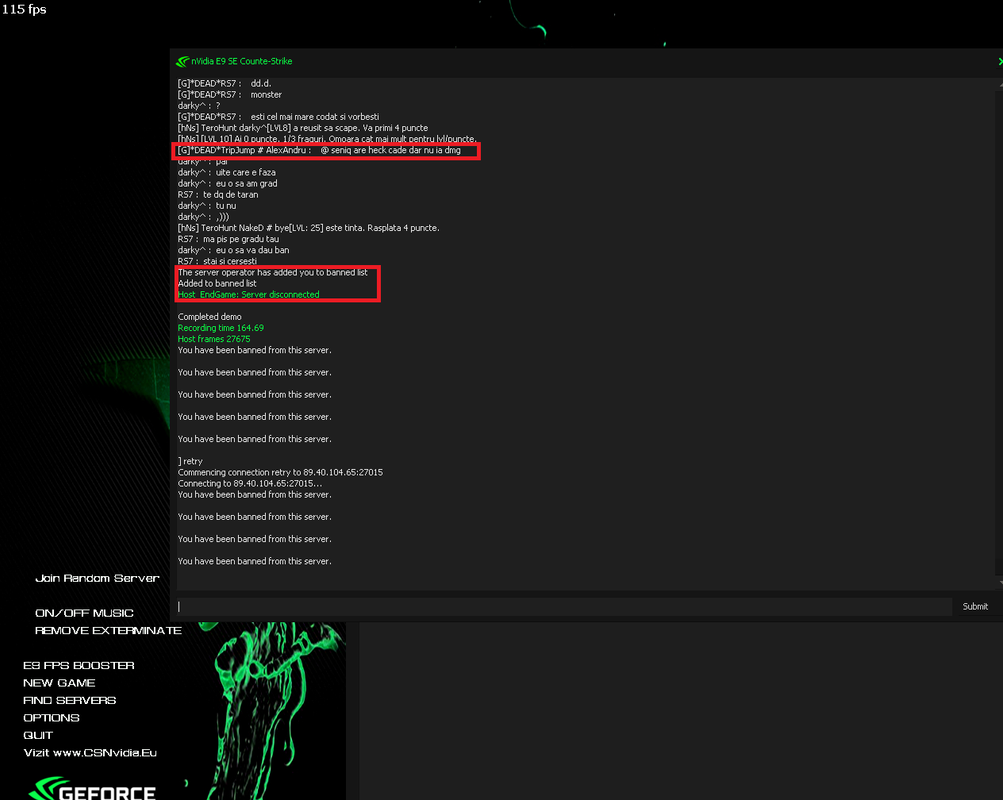Start a NEW GAME from menu
The width and height of the screenshot is (1003, 800).
59,683
